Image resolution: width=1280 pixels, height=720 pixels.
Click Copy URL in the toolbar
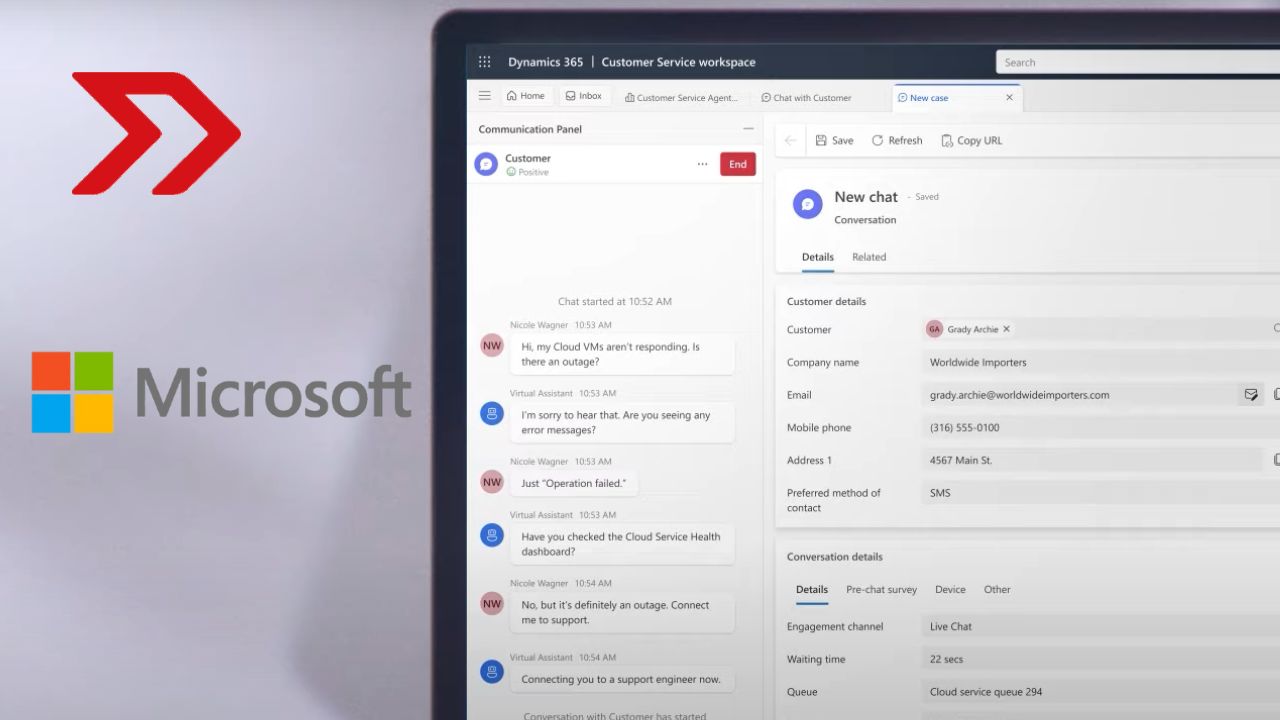coord(971,141)
